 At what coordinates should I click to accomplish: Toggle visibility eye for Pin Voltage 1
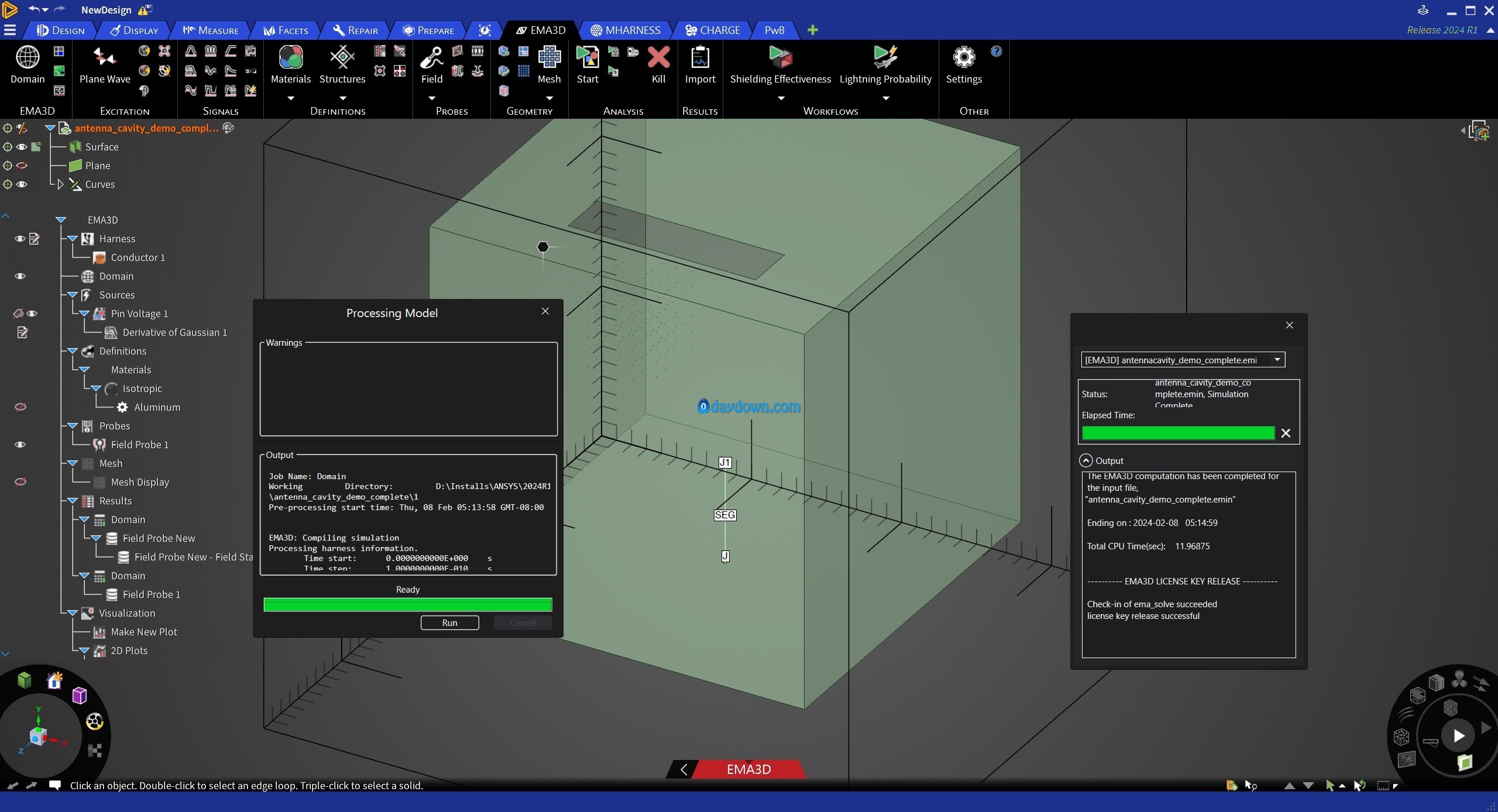32,314
